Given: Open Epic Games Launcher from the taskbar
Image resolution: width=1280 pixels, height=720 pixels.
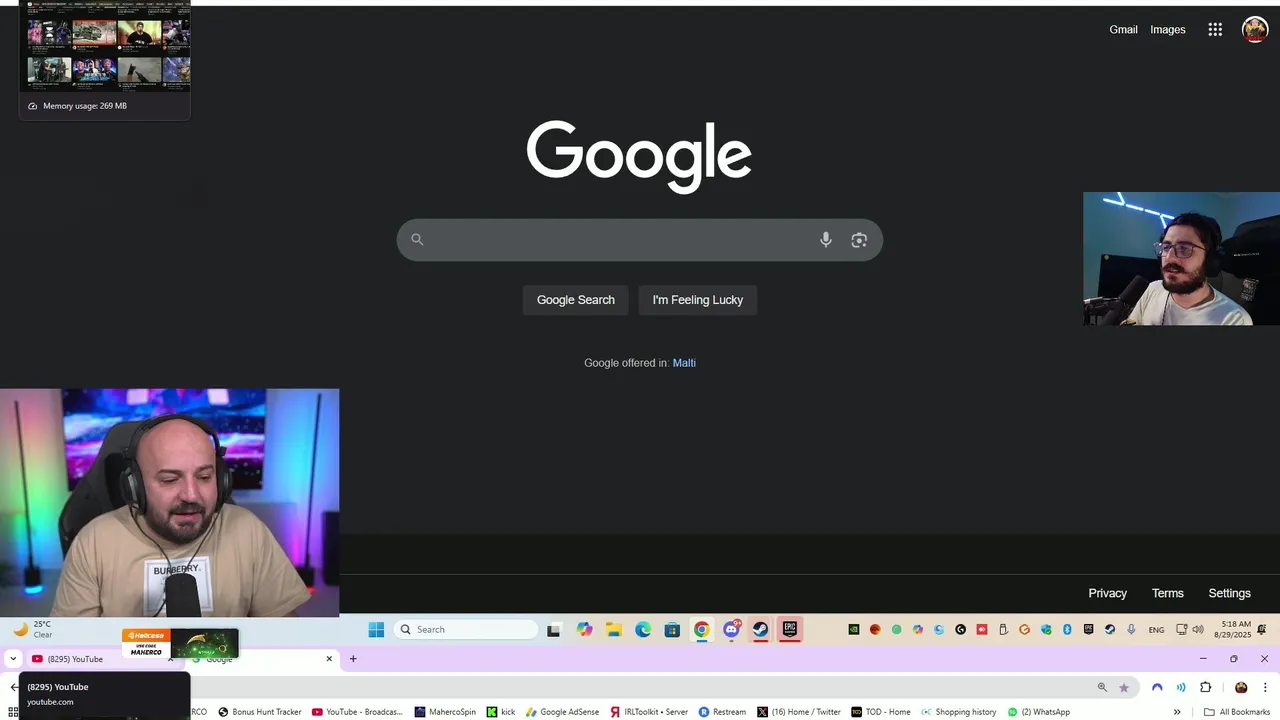Looking at the screenshot, I should click(x=790, y=629).
